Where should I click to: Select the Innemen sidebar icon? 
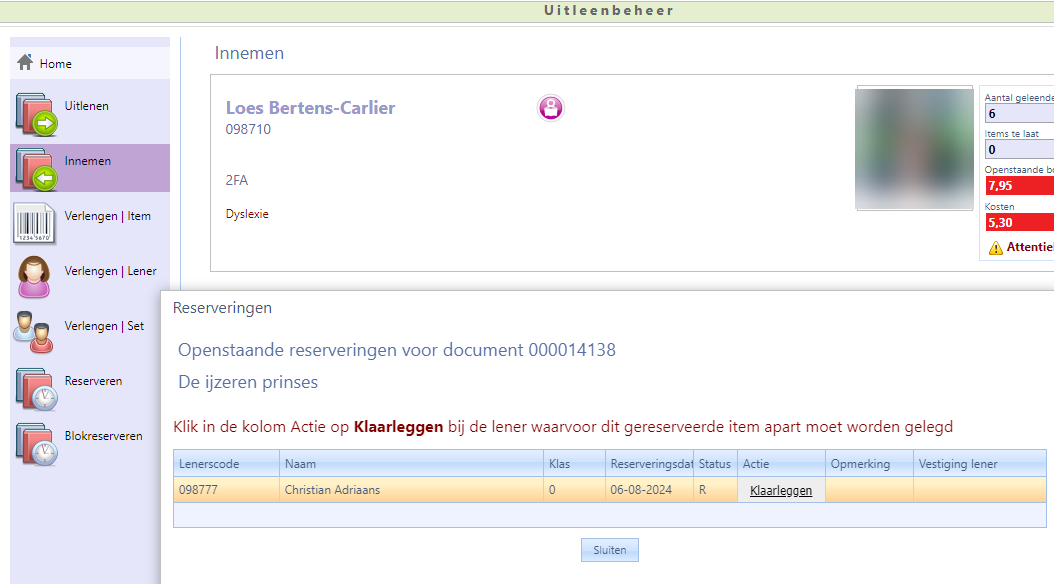[x=37, y=167]
